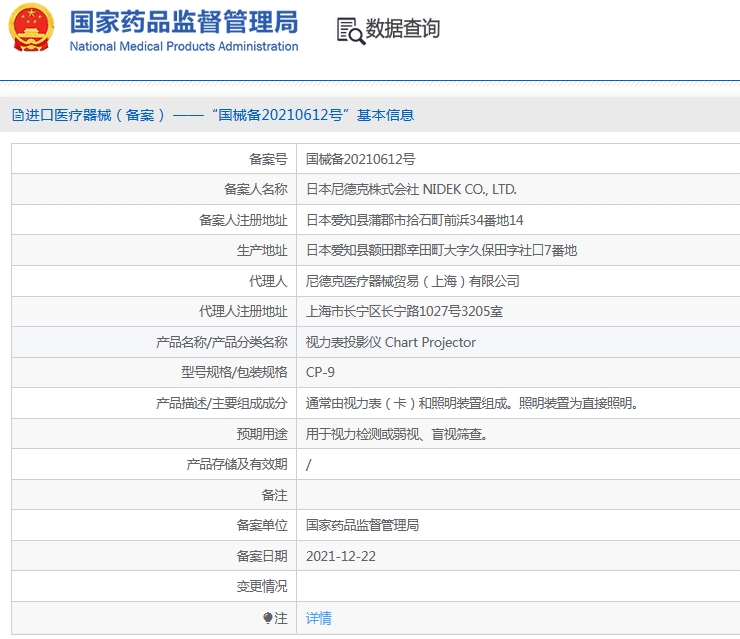Click the 备案号 row label

pyautogui.click(x=268, y=159)
